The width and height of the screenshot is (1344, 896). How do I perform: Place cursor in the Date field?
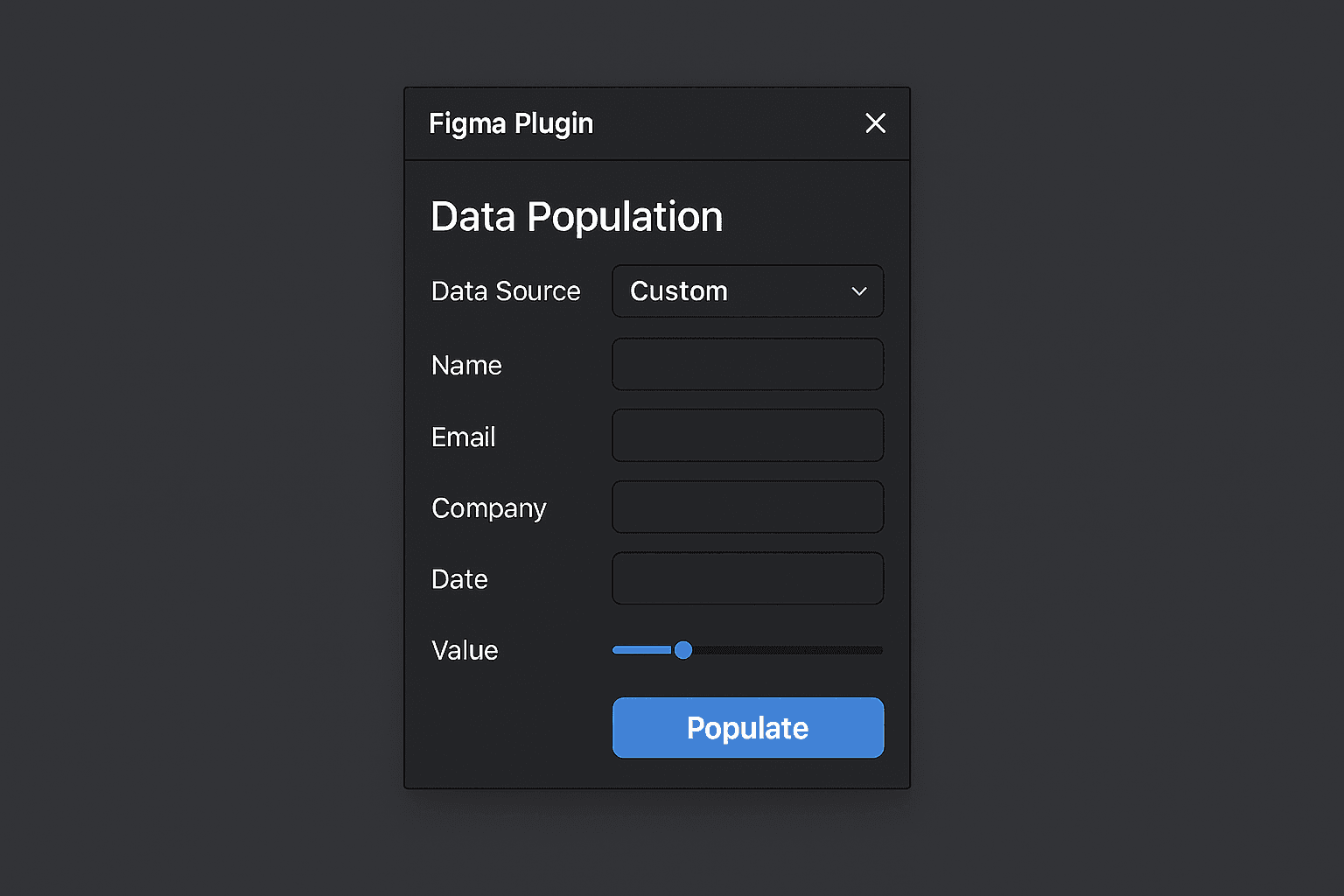coord(747,578)
